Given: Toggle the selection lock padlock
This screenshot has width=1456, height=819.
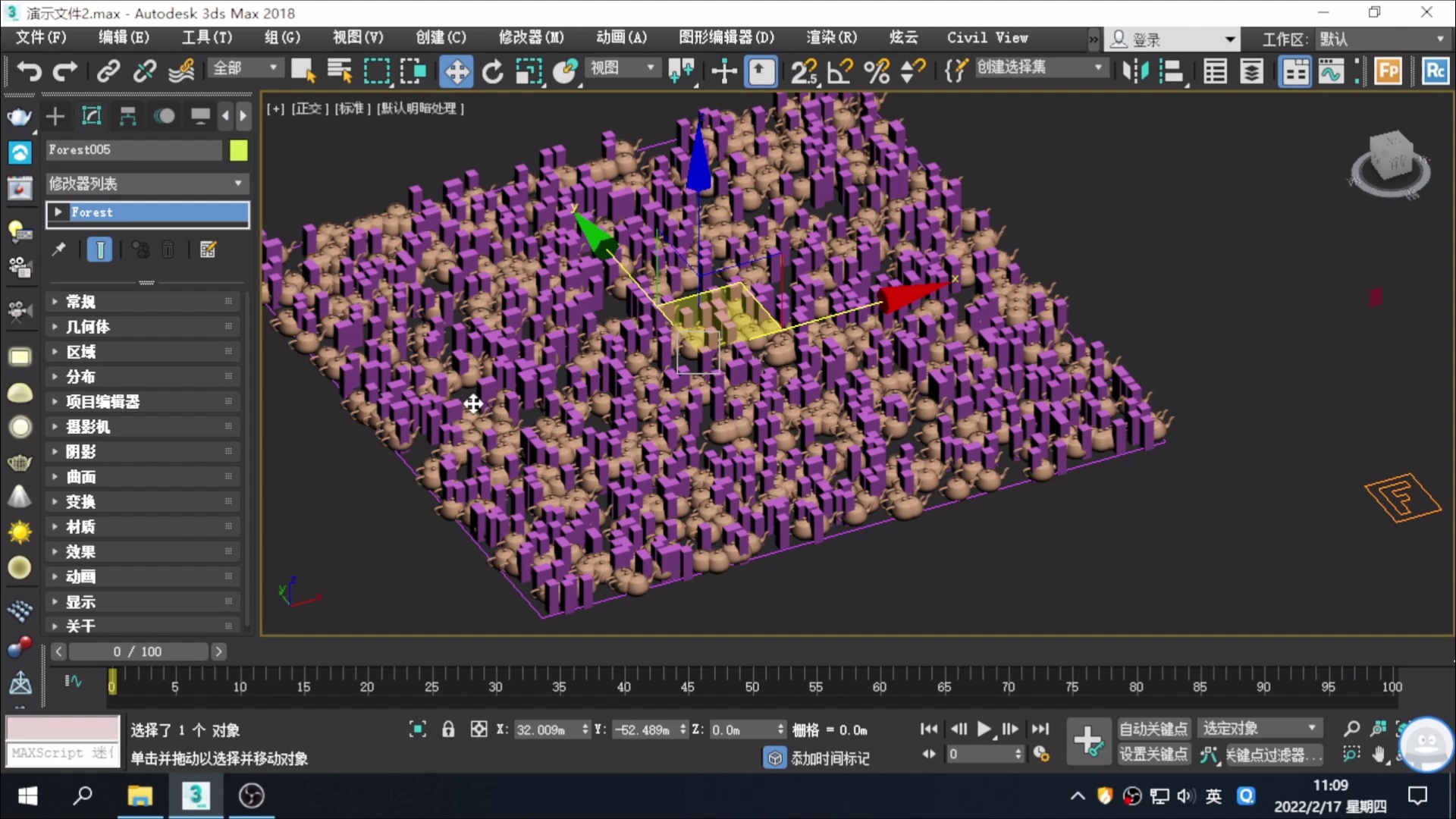Looking at the screenshot, I should (x=448, y=730).
